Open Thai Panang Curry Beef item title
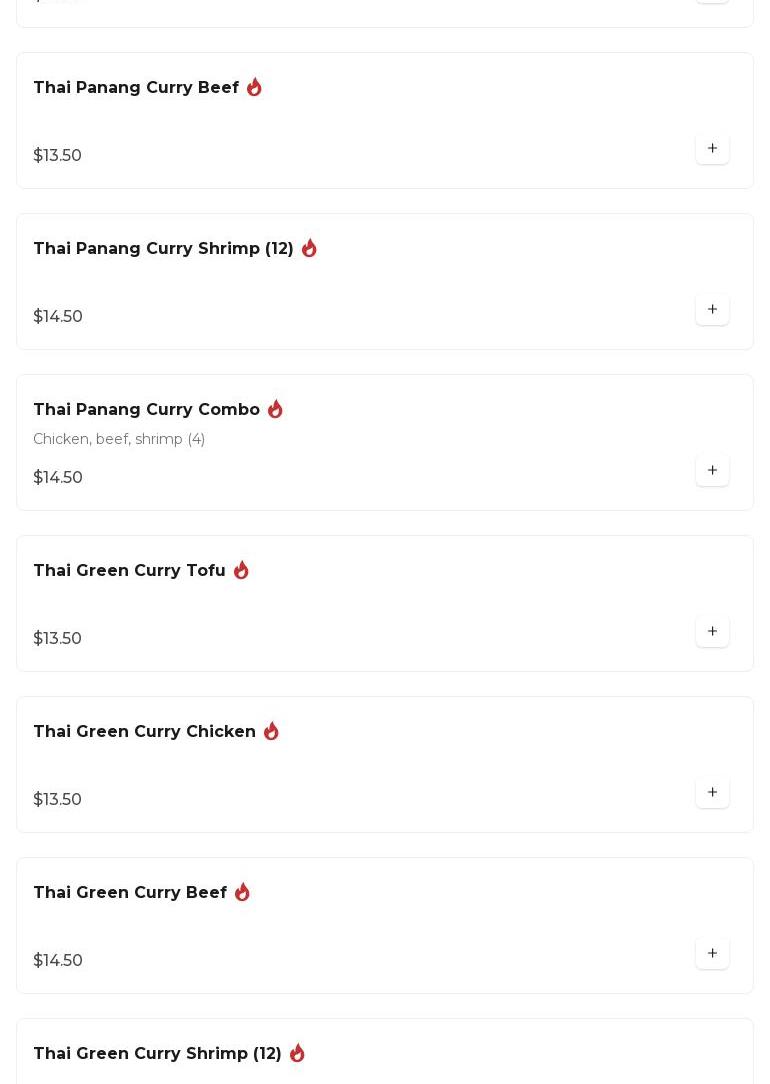 (136, 88)
